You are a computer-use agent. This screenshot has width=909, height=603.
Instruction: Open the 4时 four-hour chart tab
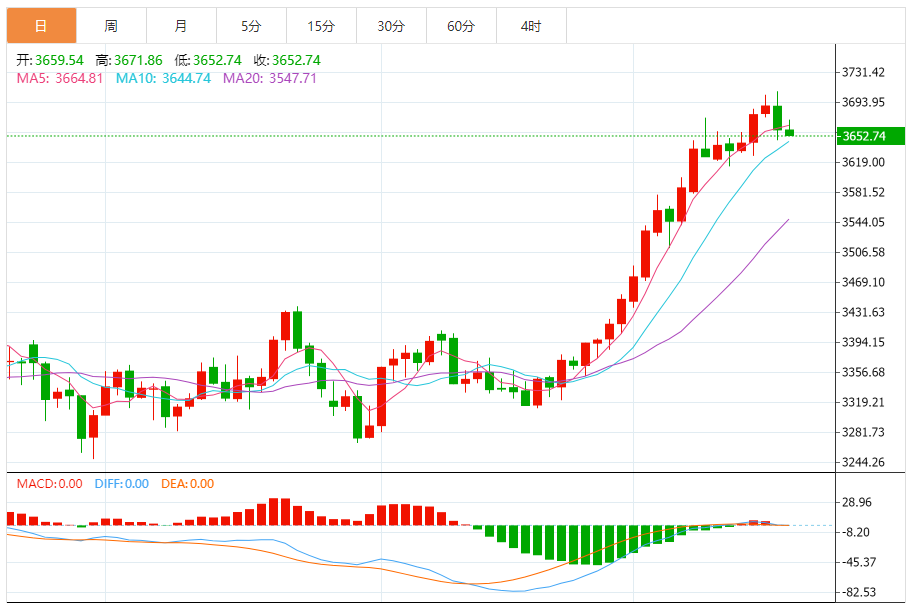click(x=531, y=26)
